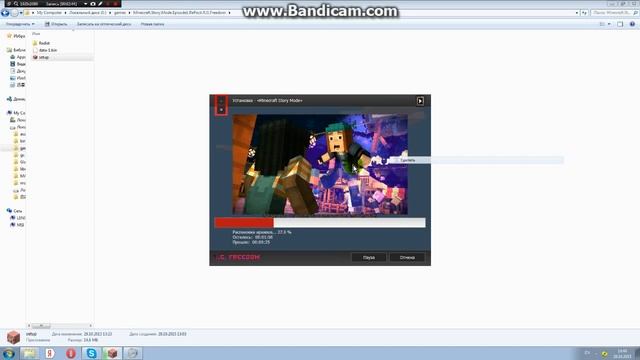Click the Explorer search field
The image size is (640, 360).
point(614,13)
